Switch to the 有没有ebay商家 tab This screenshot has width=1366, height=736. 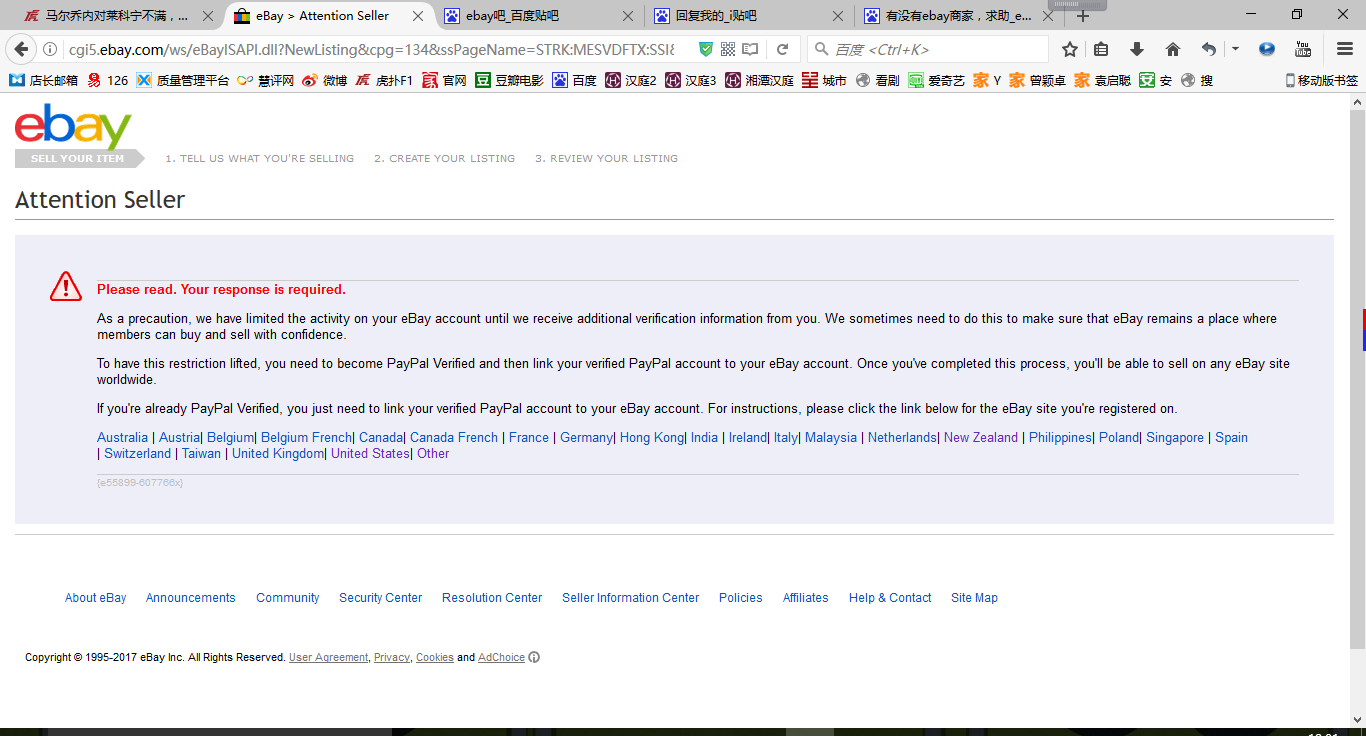tap(959, 16)
